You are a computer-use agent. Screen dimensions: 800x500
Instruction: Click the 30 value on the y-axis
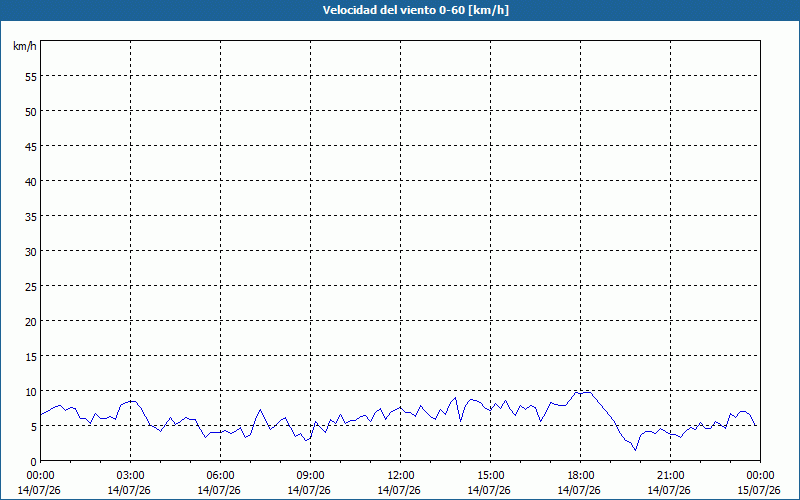click(31, 252)
